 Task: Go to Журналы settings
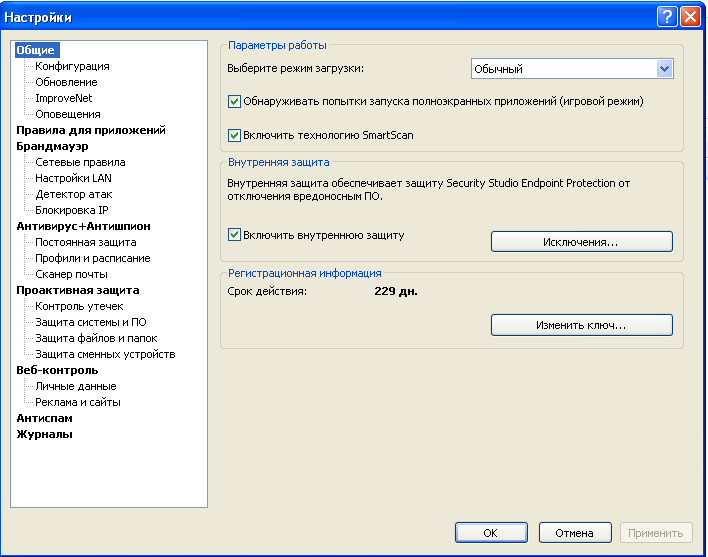coord(44,434)
